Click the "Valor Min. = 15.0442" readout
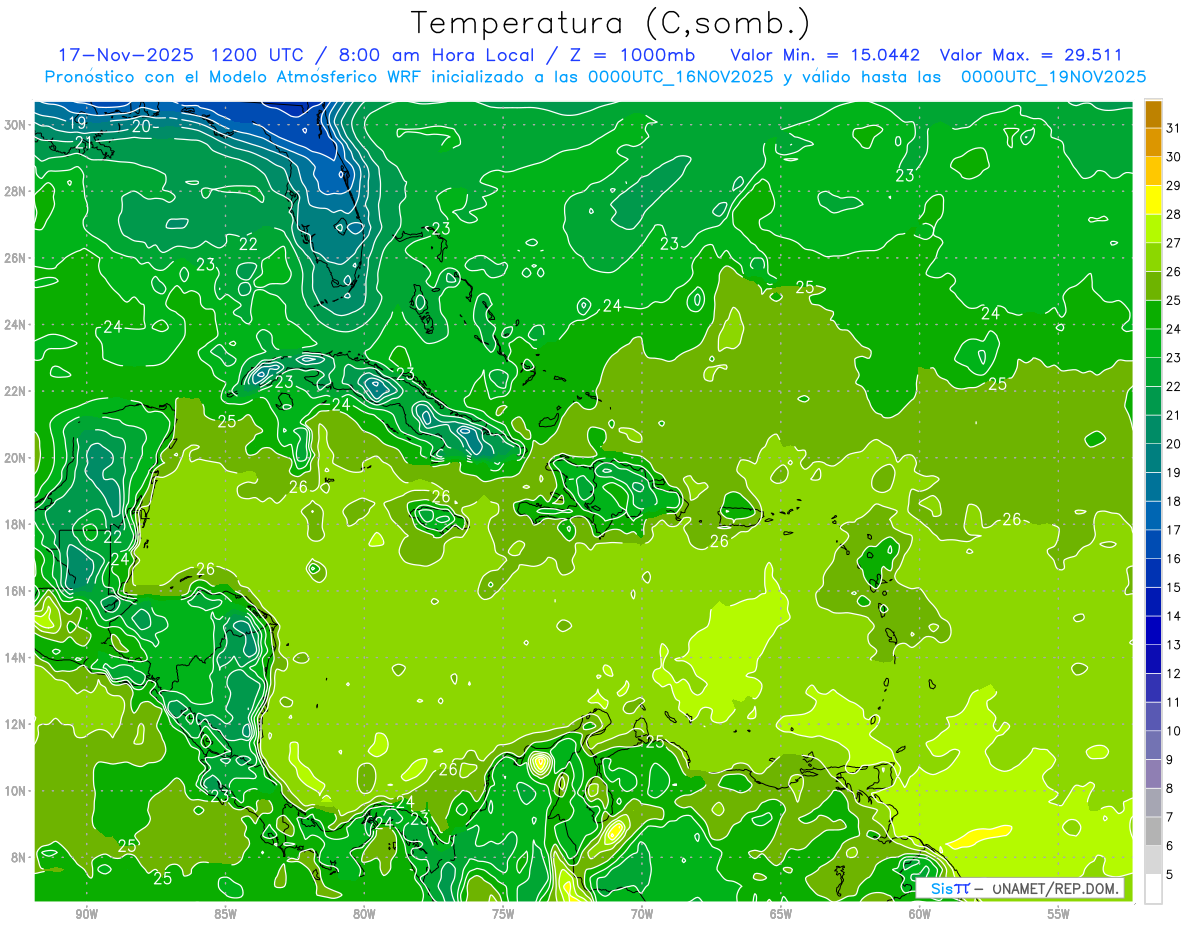This screenshot has width=1200, height=927. pyautogui.click(x=825, y=55)
